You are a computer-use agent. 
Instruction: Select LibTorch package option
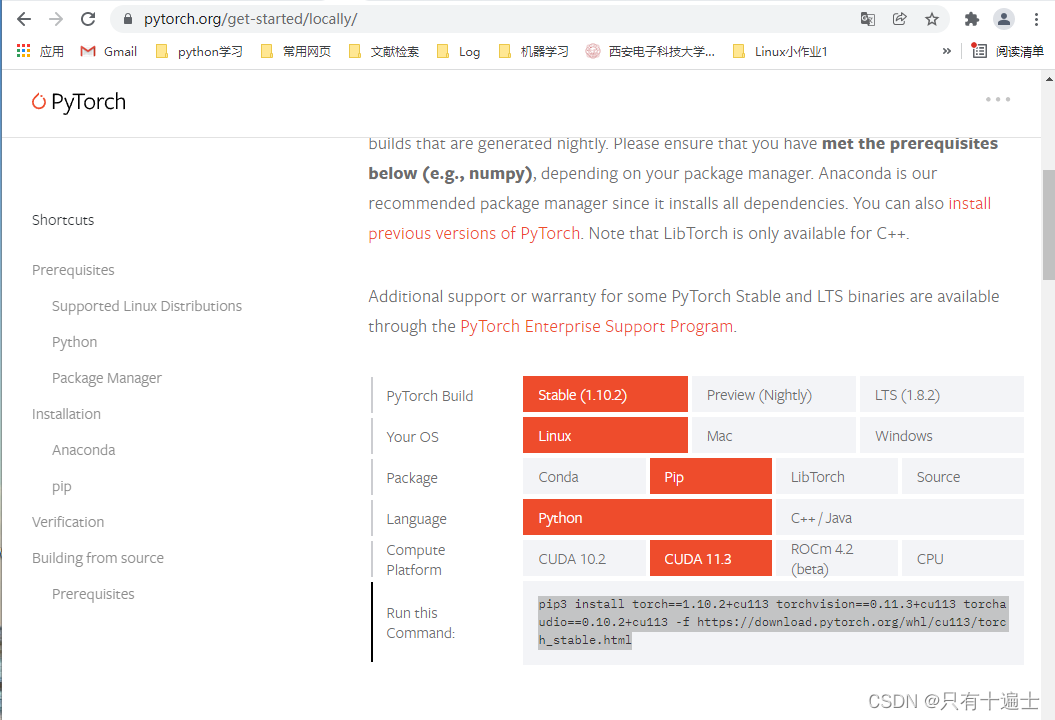836,476
